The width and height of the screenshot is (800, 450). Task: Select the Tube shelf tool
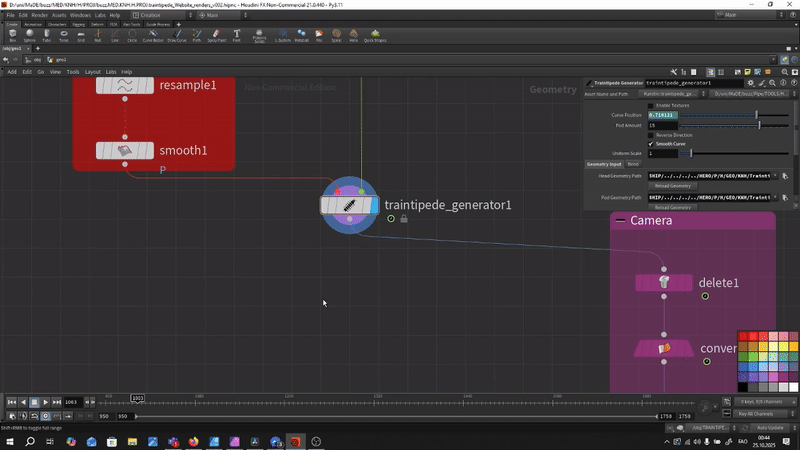coord(46,35)
